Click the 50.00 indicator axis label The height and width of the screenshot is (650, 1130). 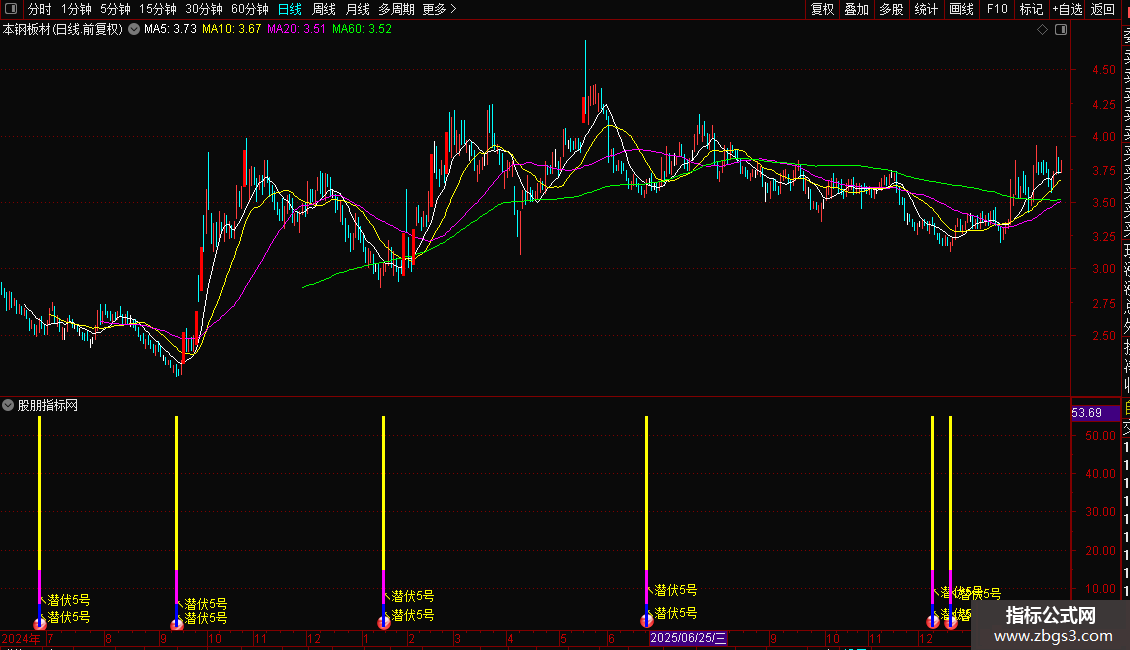[1100, 435]
